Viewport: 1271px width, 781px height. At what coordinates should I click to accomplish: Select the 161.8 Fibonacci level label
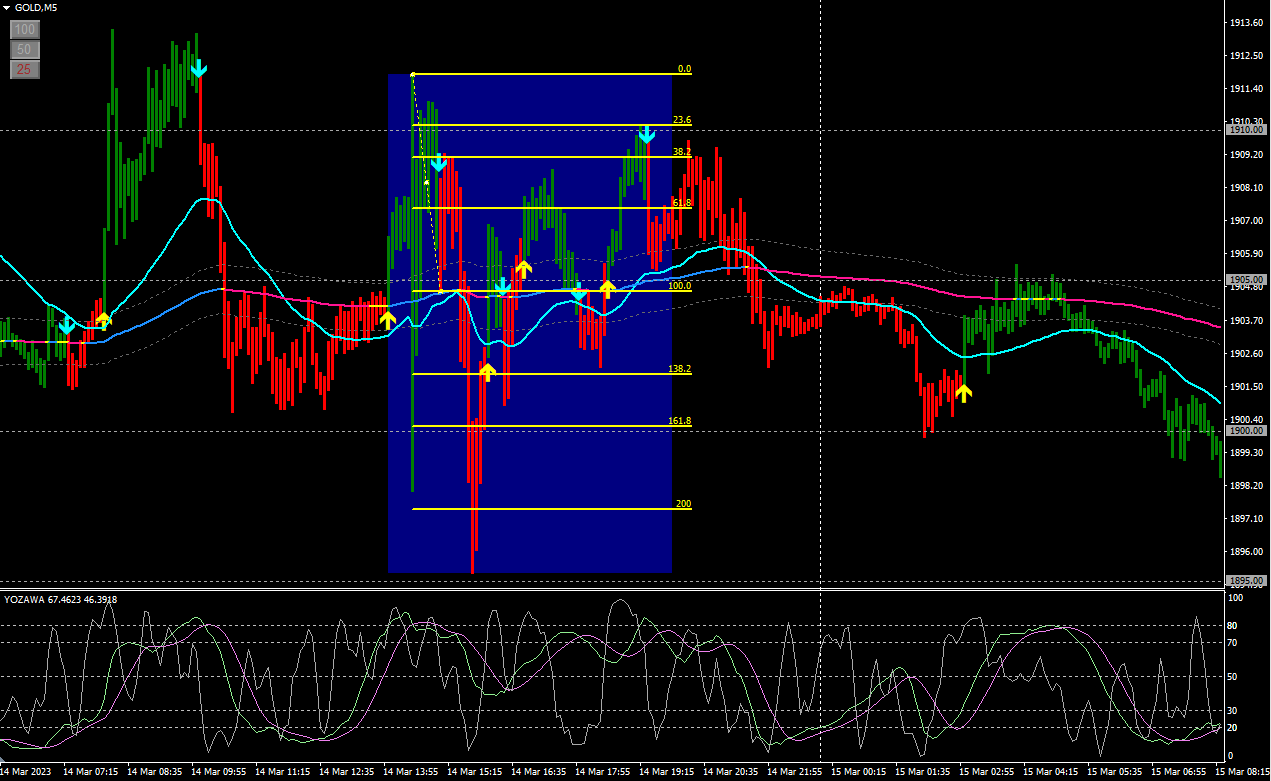[680, 421]
